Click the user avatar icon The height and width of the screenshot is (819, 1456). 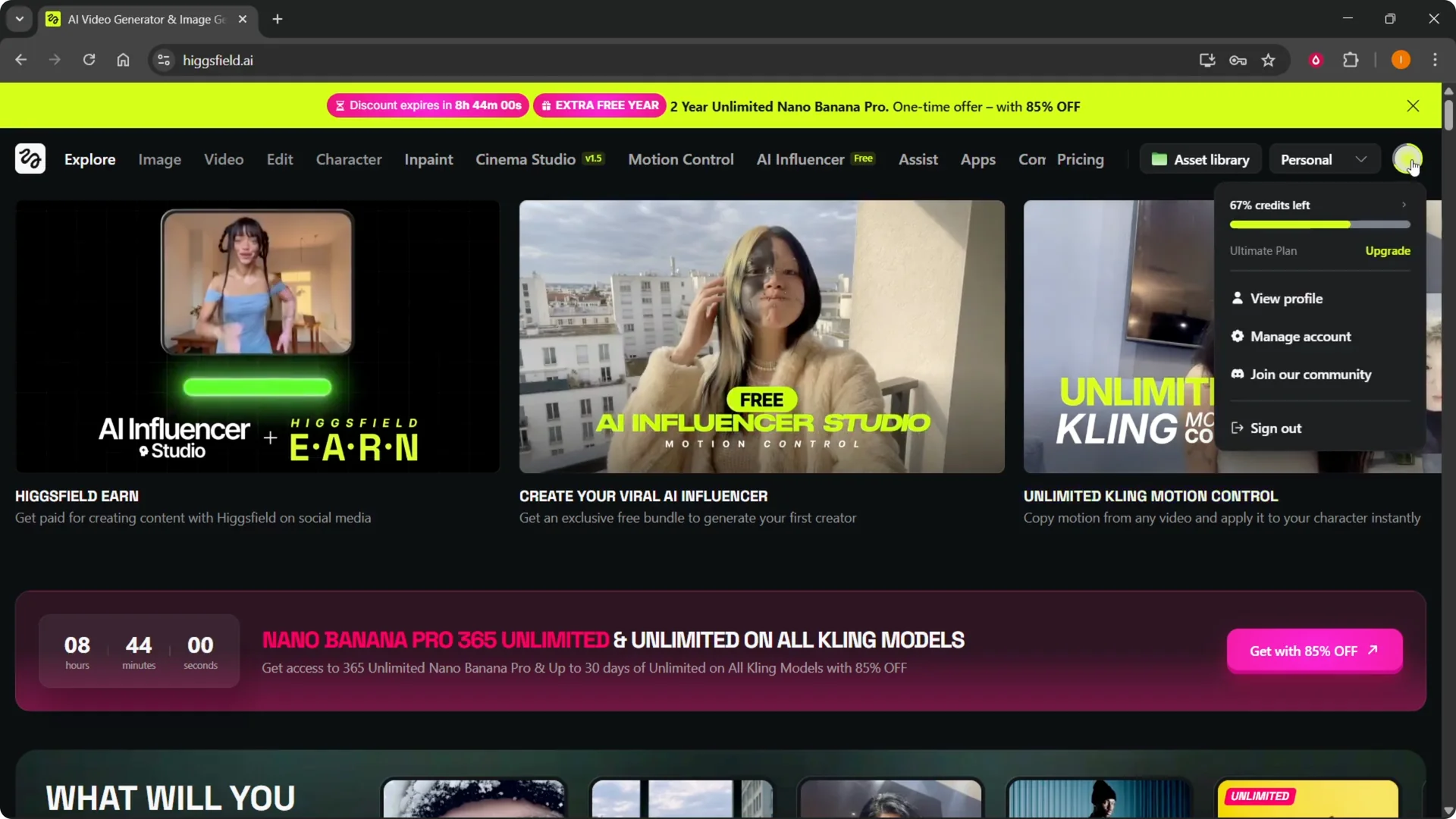pos(1407,158)
